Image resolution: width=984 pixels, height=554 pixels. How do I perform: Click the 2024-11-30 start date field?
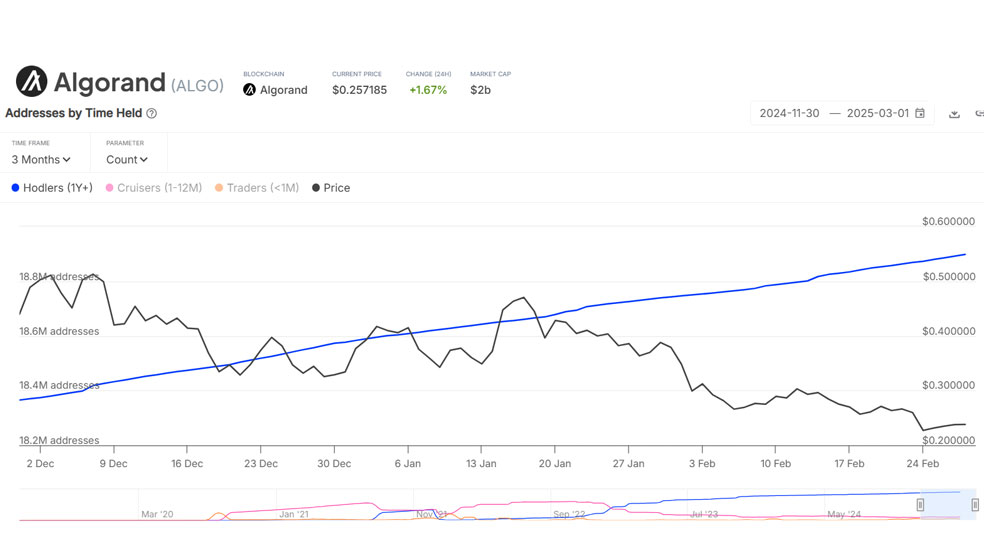pyautogui.click(x=789, y=113)
